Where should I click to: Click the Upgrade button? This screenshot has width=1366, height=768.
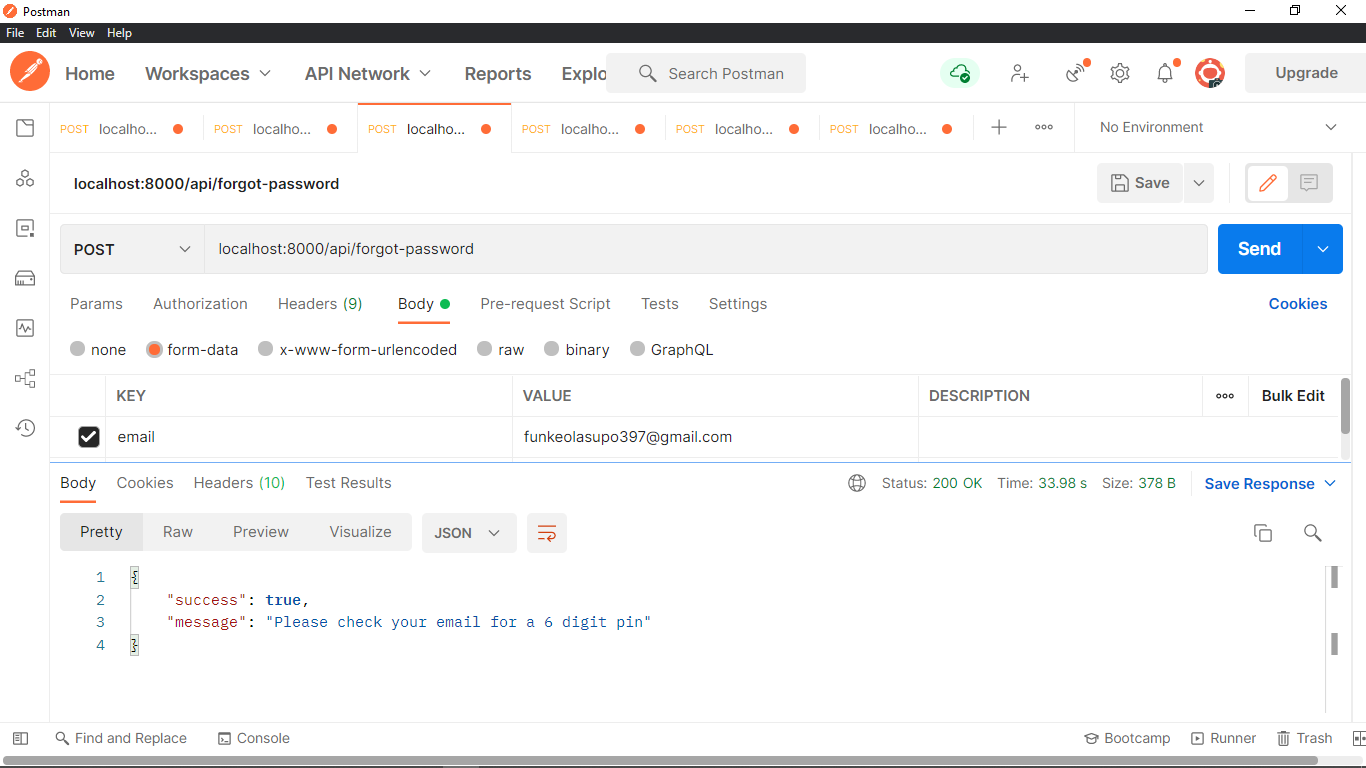coord(1306,73)
